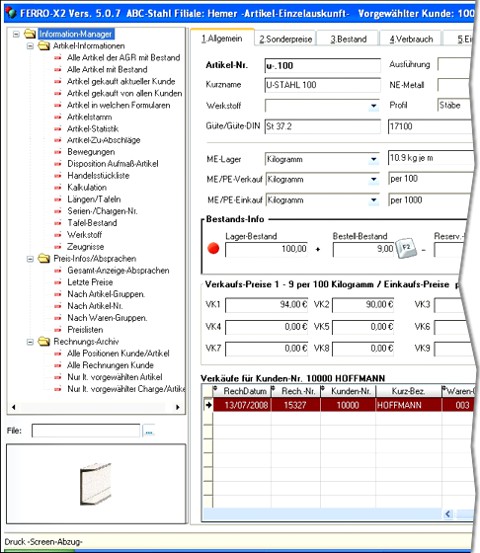Click the red icon beside Bewegungen
This screenshot has width=480, height=553.
click(58, 152)
